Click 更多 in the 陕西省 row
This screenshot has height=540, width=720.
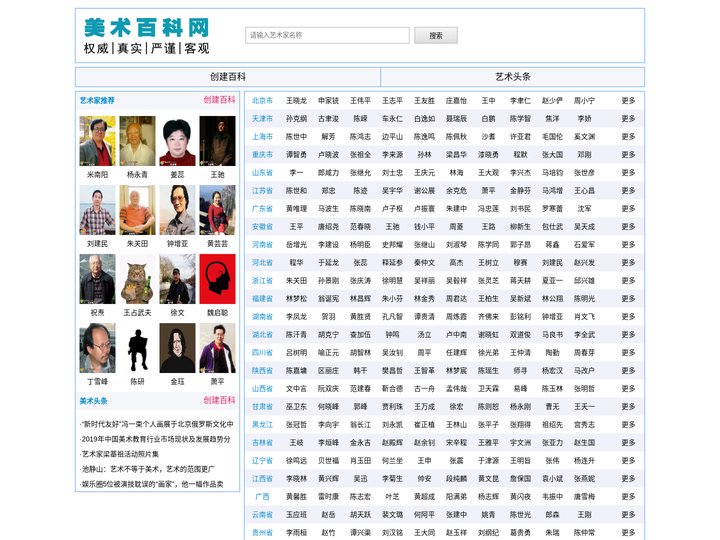pos(628,371)
